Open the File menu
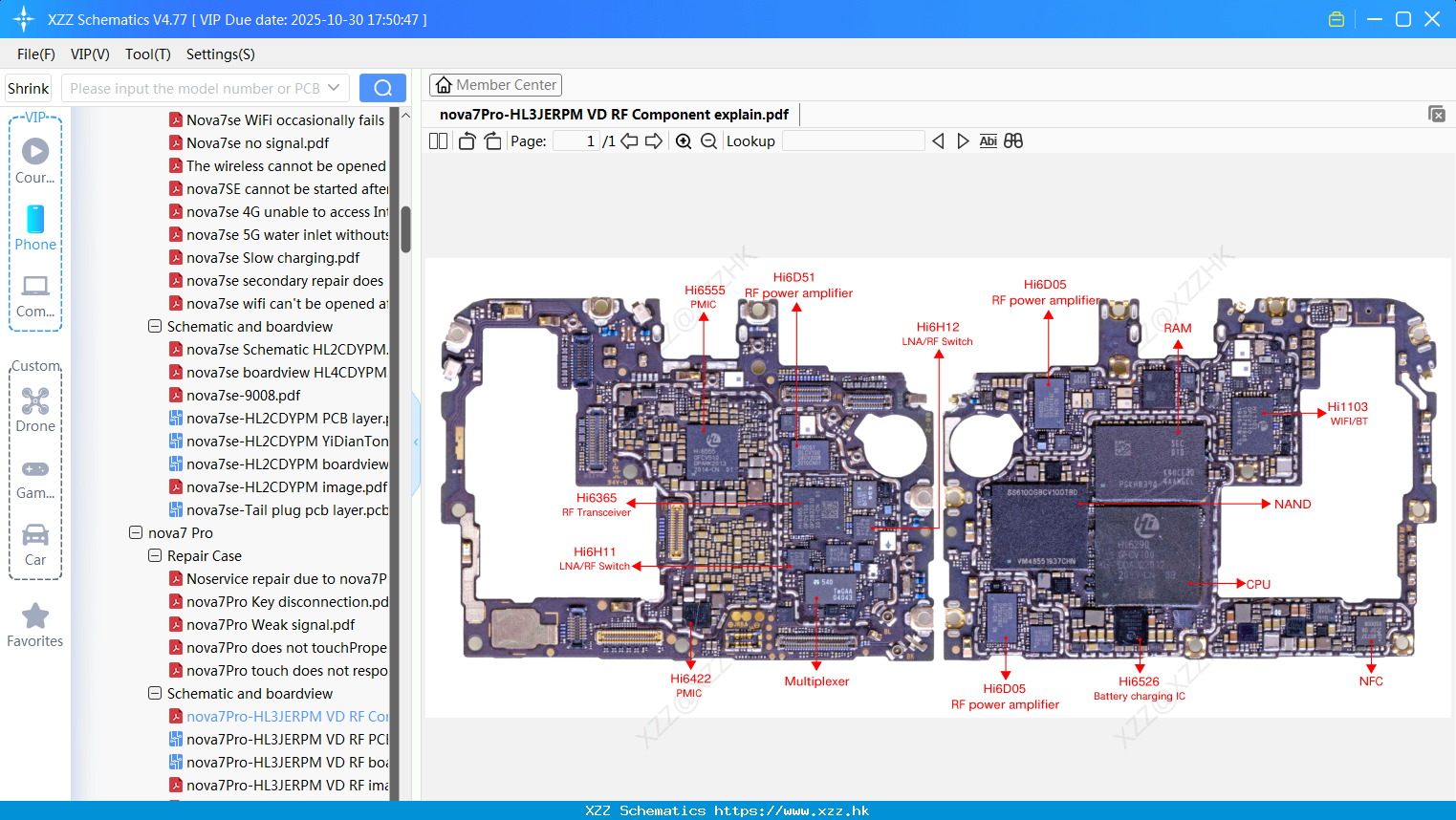1456x820 pixels. (36, 54)
